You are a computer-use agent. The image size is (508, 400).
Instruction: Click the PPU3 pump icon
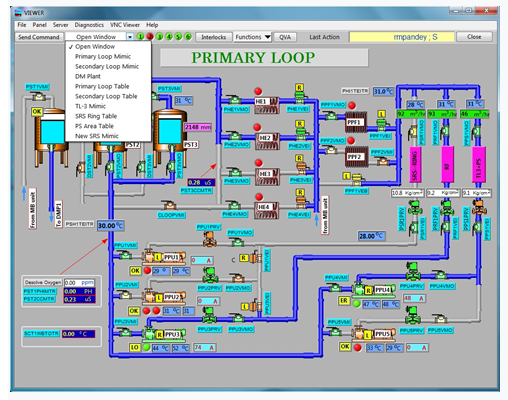tap(164, 334)
